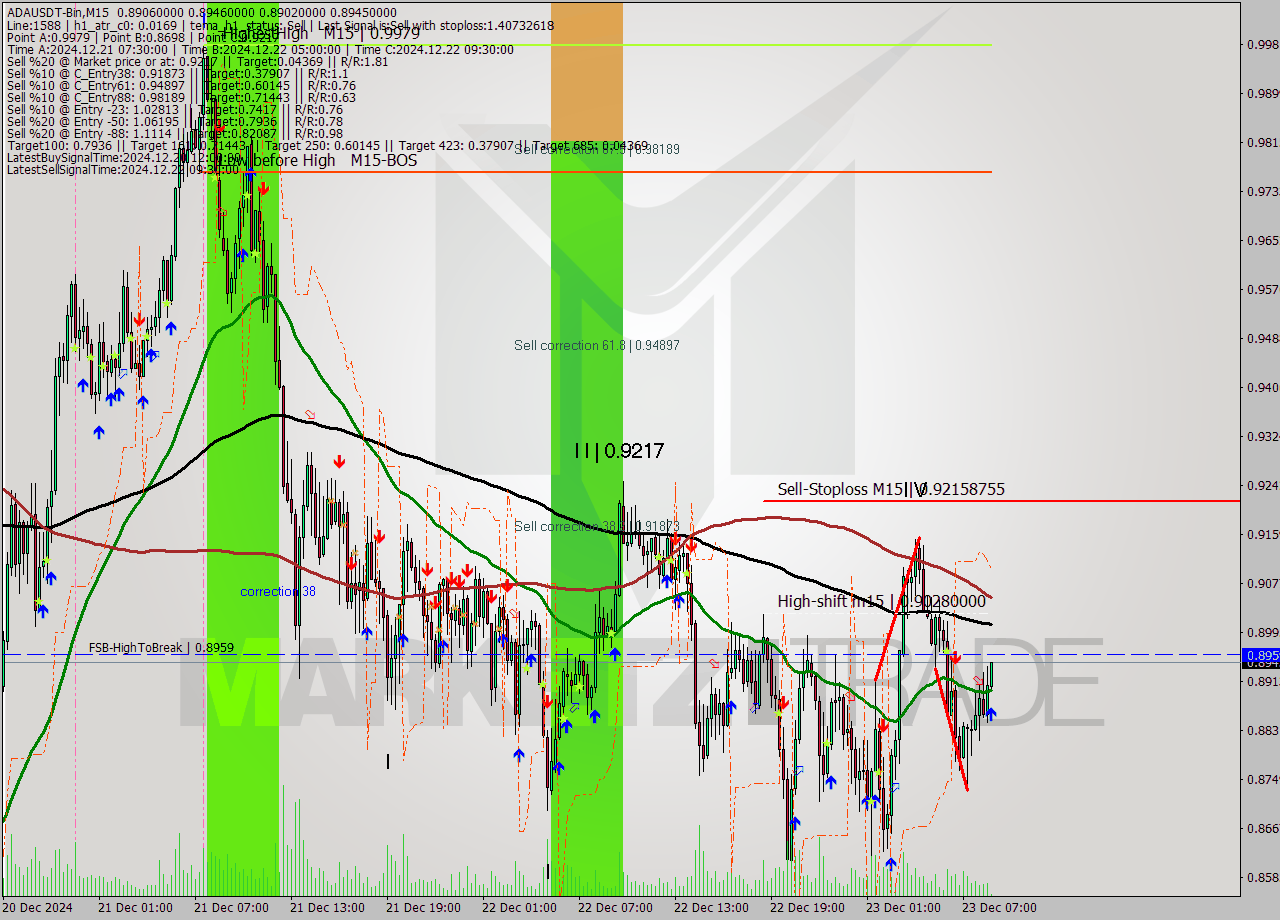Click 'Sell correction 38.2 | 0.91873' label
Image resolution: width=1280 pixels, height=920 pixels.
(x=597, y=526)
